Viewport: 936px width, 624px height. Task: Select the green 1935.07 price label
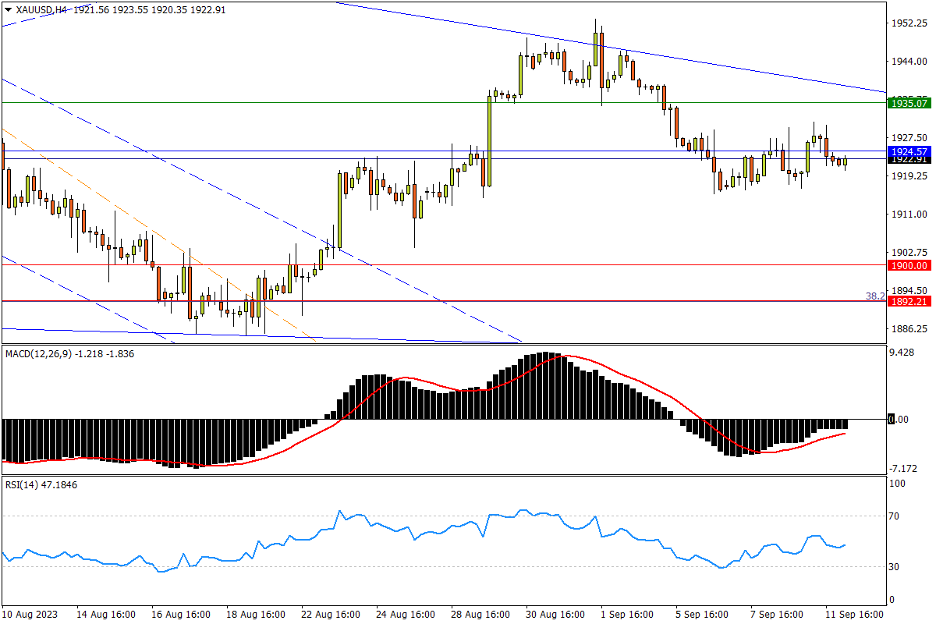click(x=909, y=103)
